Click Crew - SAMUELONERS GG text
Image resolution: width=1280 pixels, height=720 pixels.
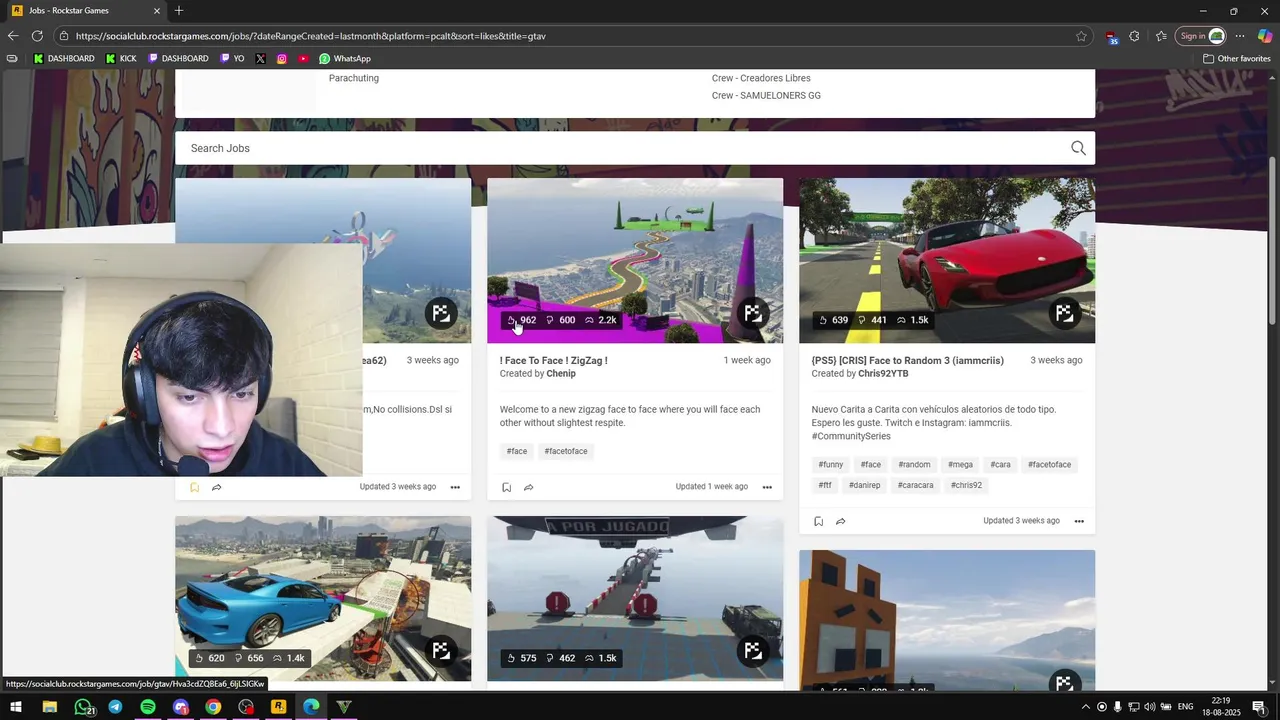coord(766,95)
